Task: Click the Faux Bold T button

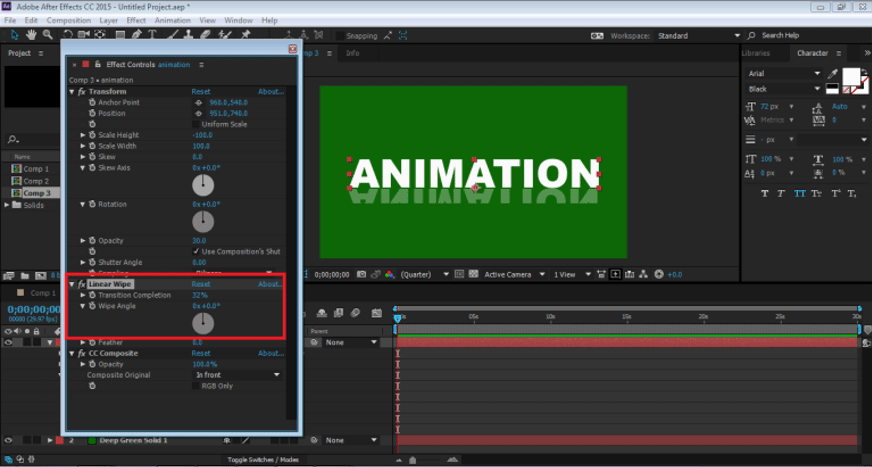Action: pos(765,193)
